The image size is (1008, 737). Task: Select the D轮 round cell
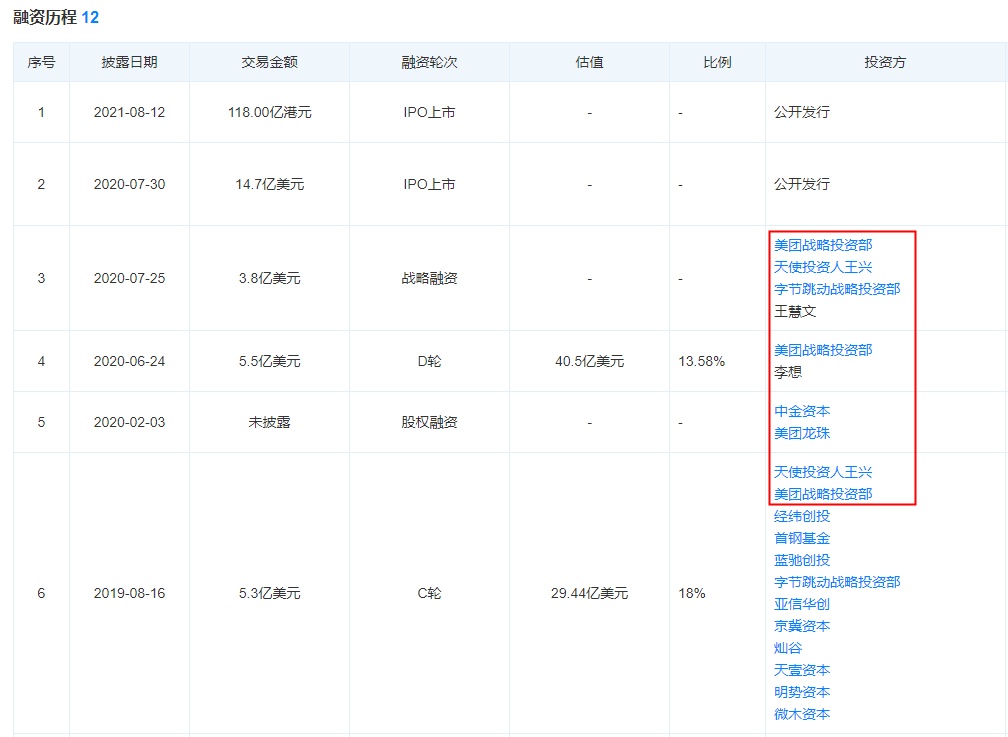(x=429, y=361)
